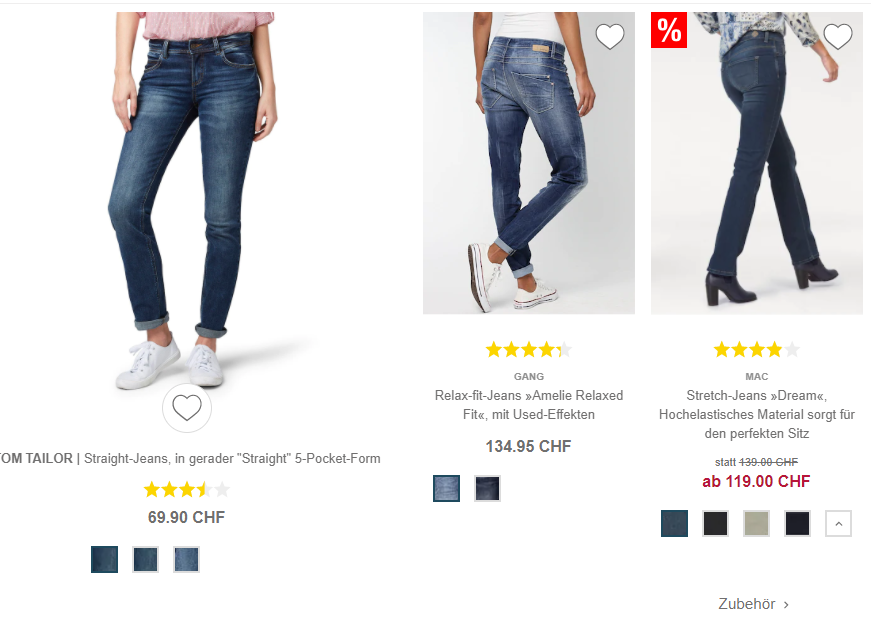872x622 pixels.
Task: Open star rating of MAC Dream jeans
Action: coord(757,349)
